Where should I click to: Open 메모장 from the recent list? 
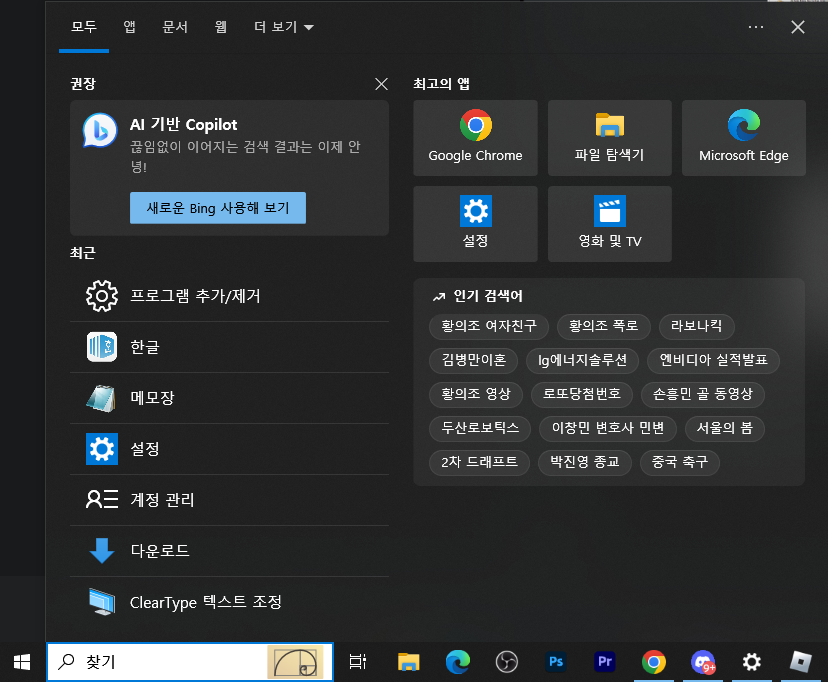(229, 398)
